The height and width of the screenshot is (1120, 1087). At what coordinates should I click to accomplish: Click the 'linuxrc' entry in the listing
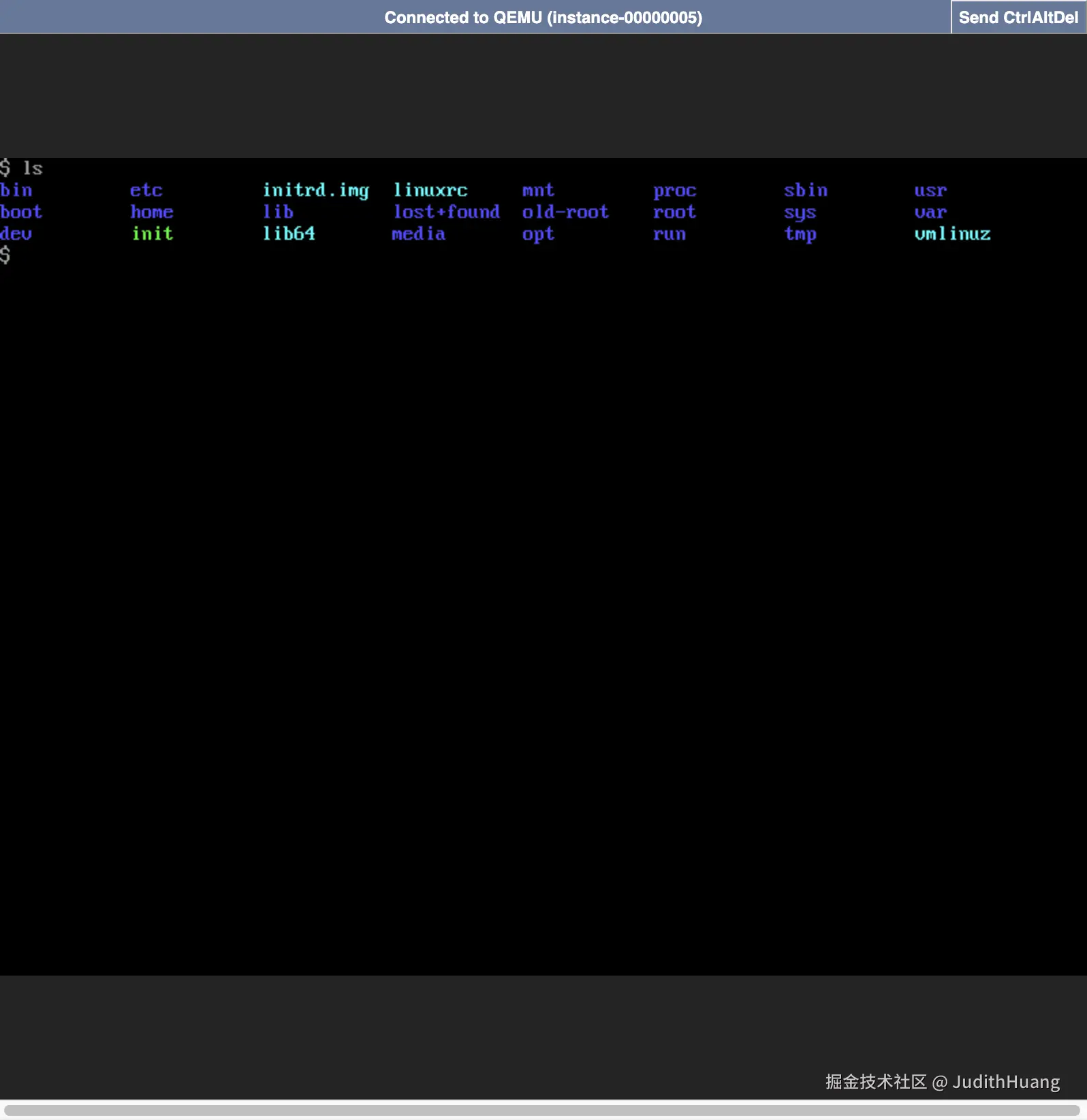[x=430, y=190]
